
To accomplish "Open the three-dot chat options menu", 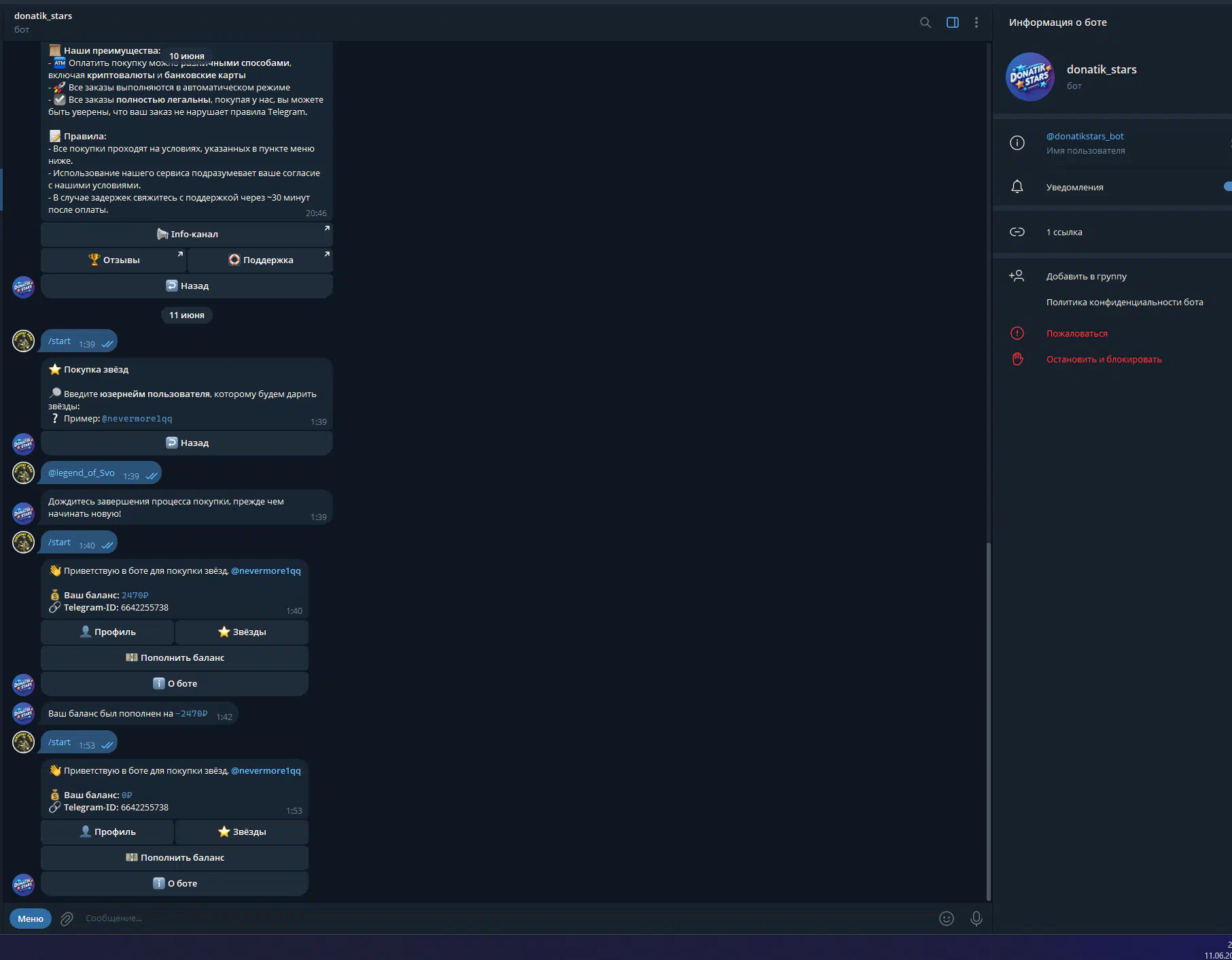I will point(976,22).
